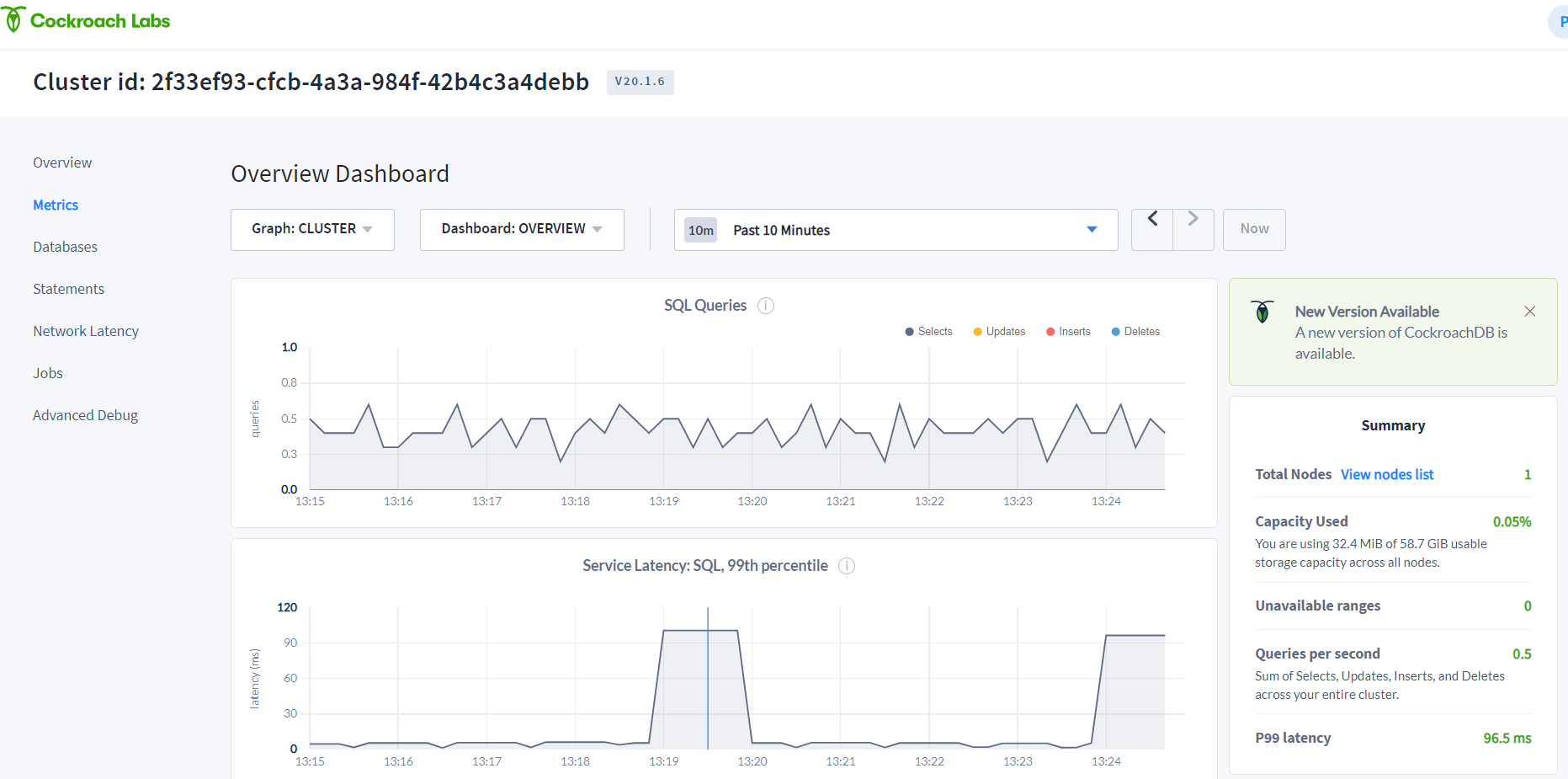Viewport: 1568px width, 779px height.
Task: Click the Cockroach Labs logo
Action: click(x=87, y=20)
